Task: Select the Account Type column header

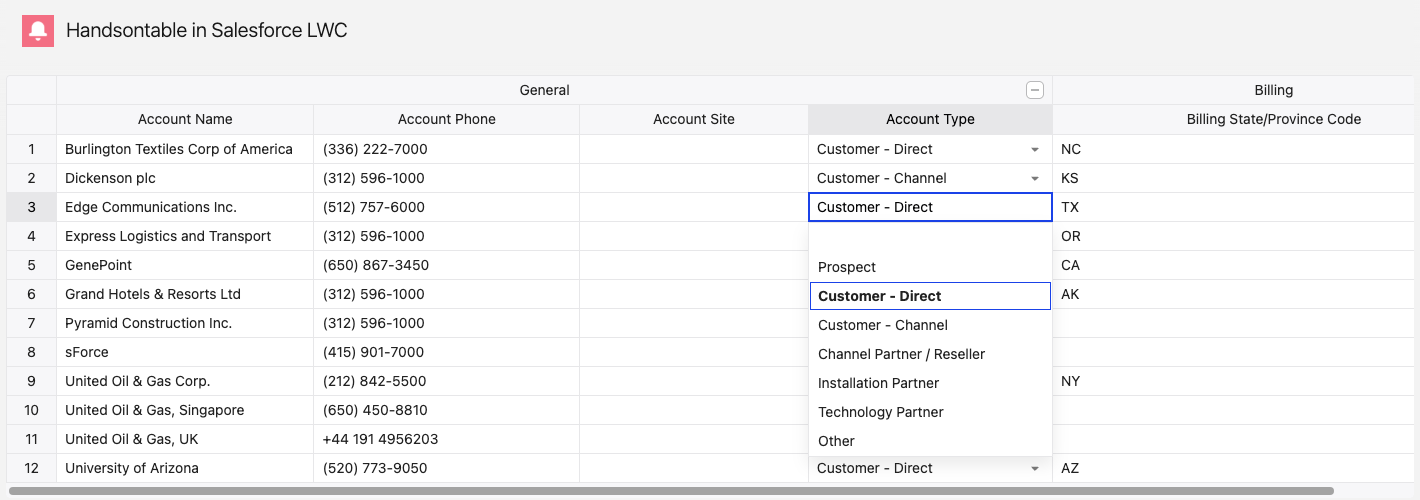Action: pyautogui.click(x=930, y=119)
